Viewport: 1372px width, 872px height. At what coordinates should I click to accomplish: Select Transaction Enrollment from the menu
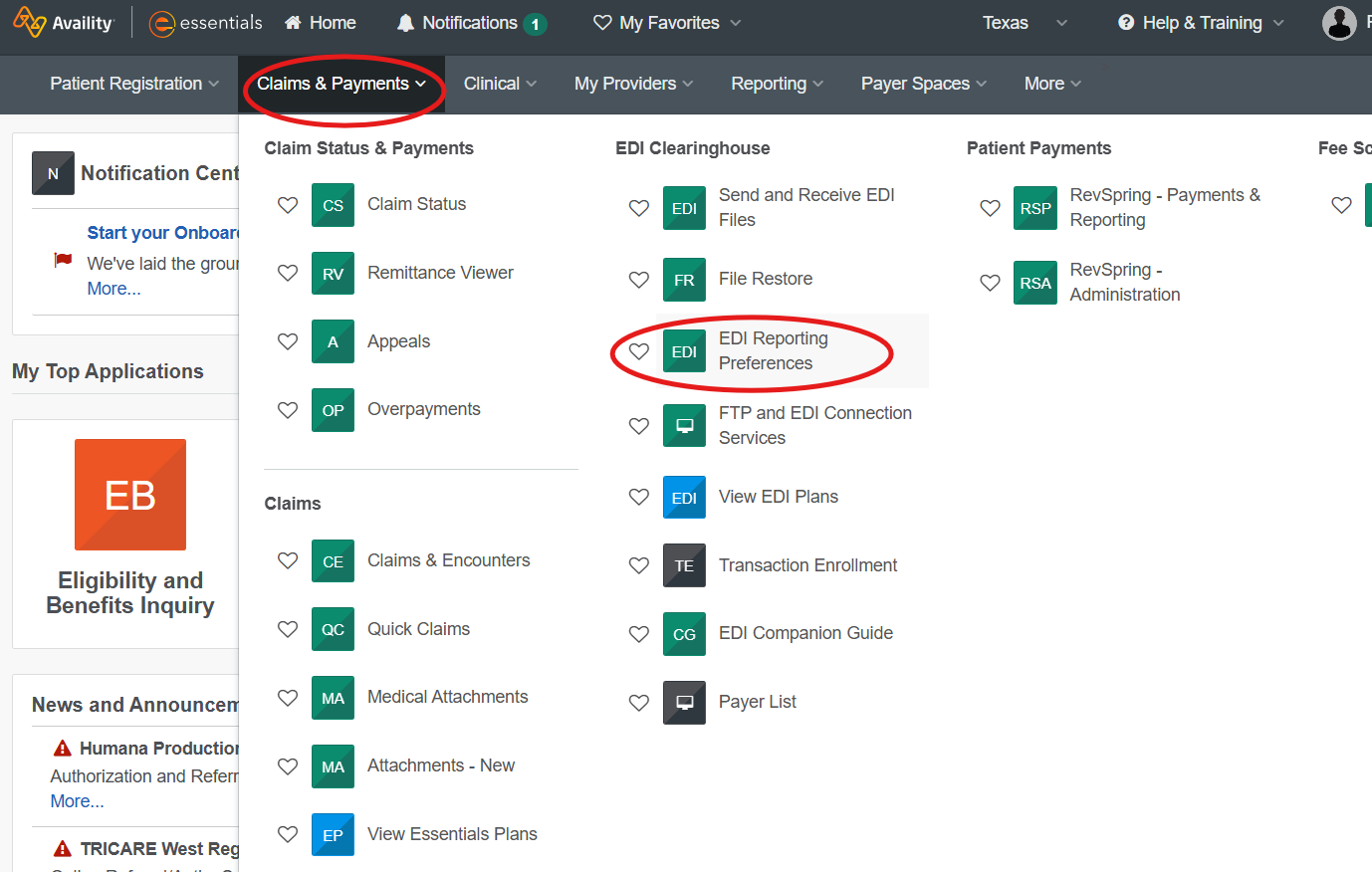tap(807, 565)
